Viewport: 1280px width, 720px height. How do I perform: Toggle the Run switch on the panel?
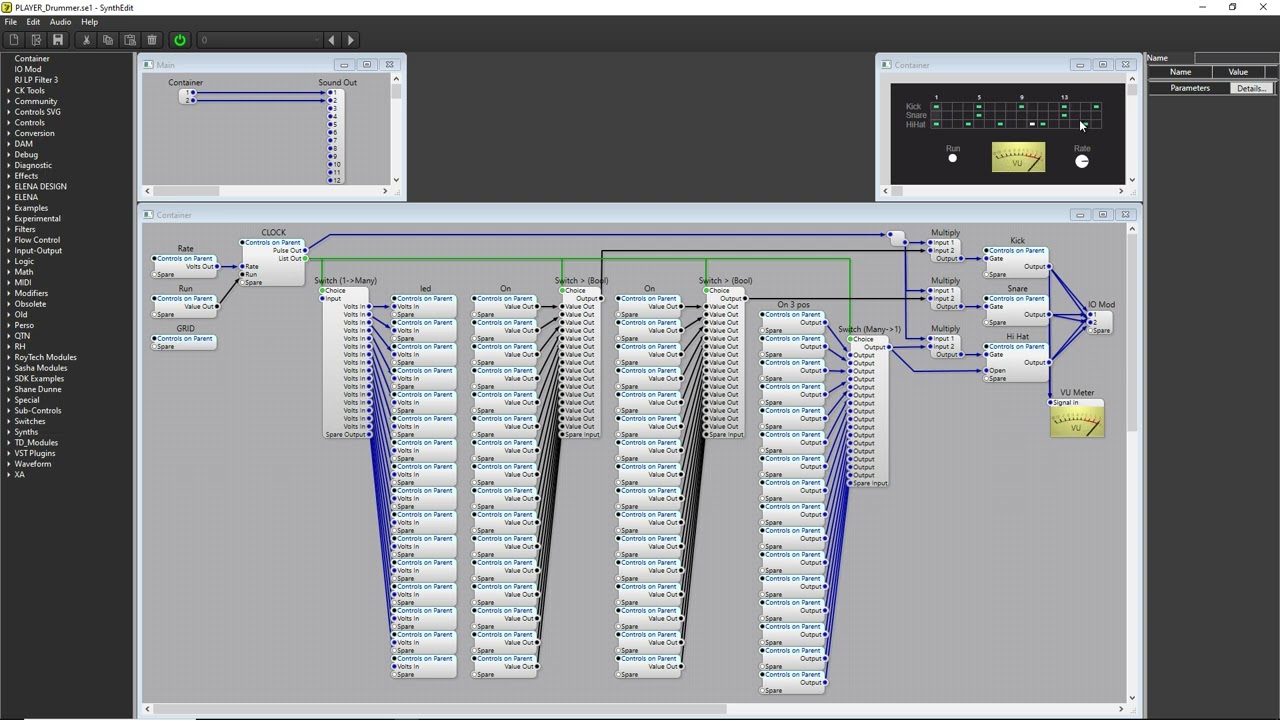(953, 158)
